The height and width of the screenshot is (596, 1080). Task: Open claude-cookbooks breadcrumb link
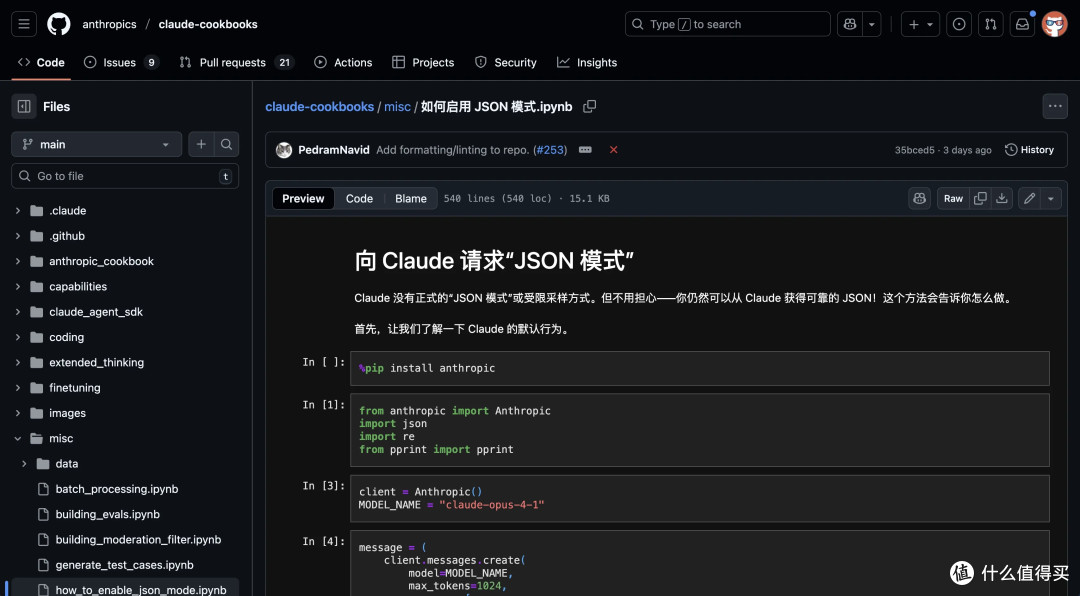[320, 107]
